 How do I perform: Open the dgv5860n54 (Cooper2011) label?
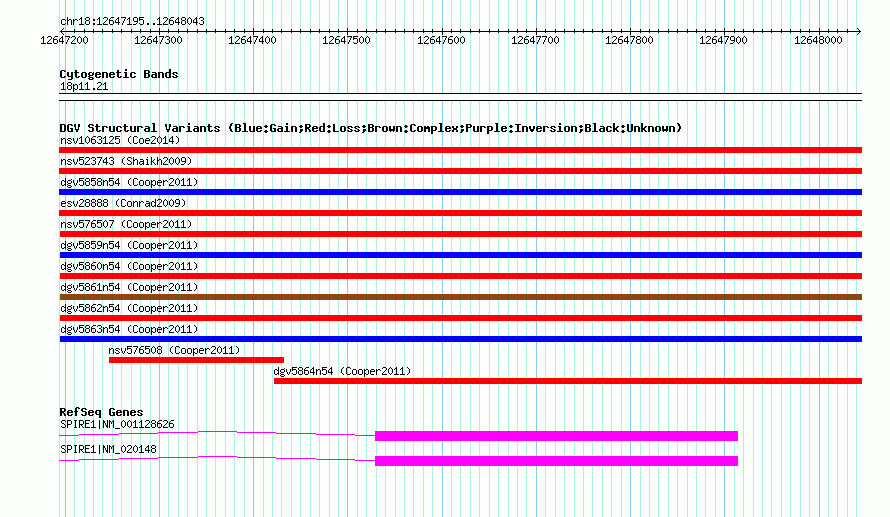pyautogui.click(x=129, y=266)
